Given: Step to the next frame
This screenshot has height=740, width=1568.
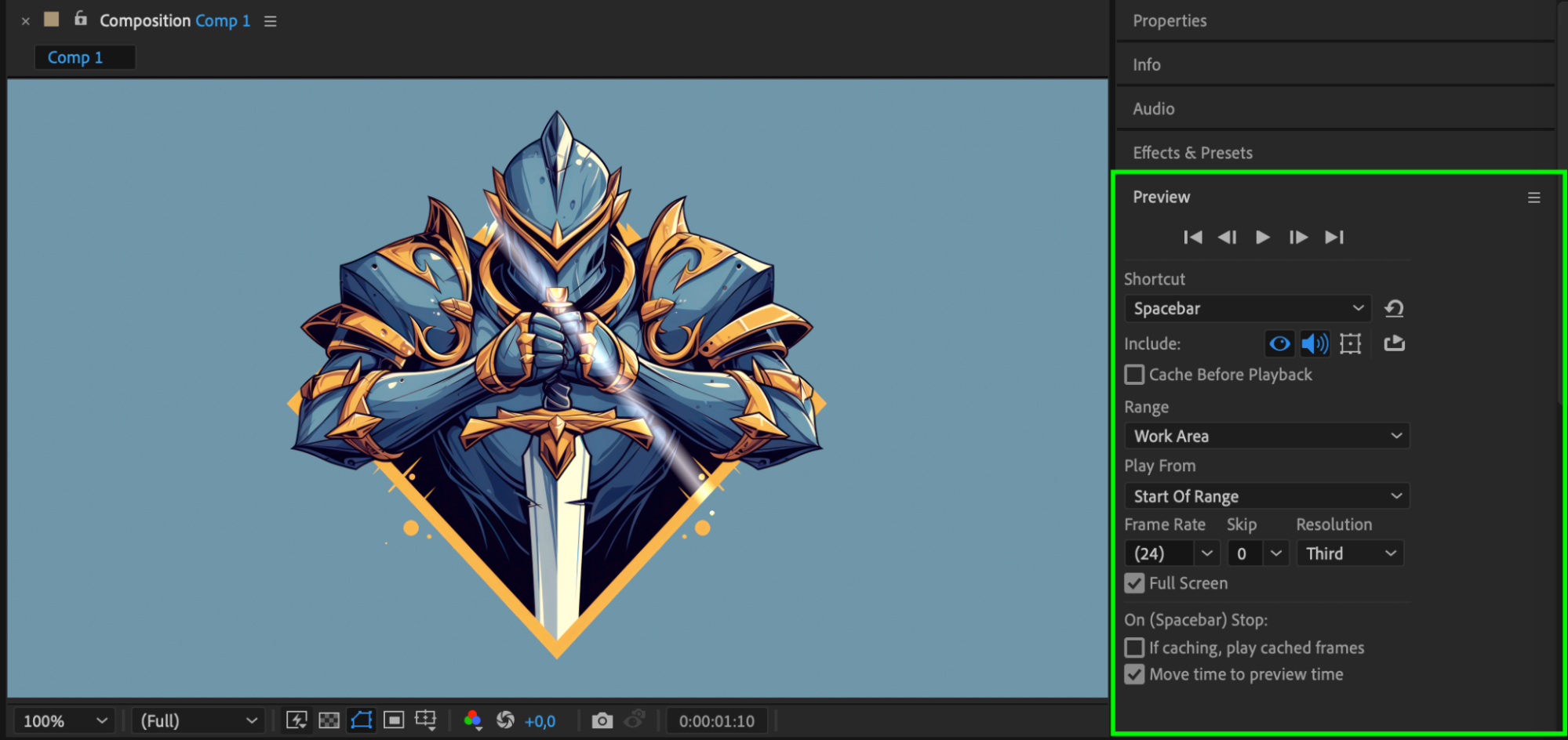Looking at the screenshot, I should pos(1297,238).
